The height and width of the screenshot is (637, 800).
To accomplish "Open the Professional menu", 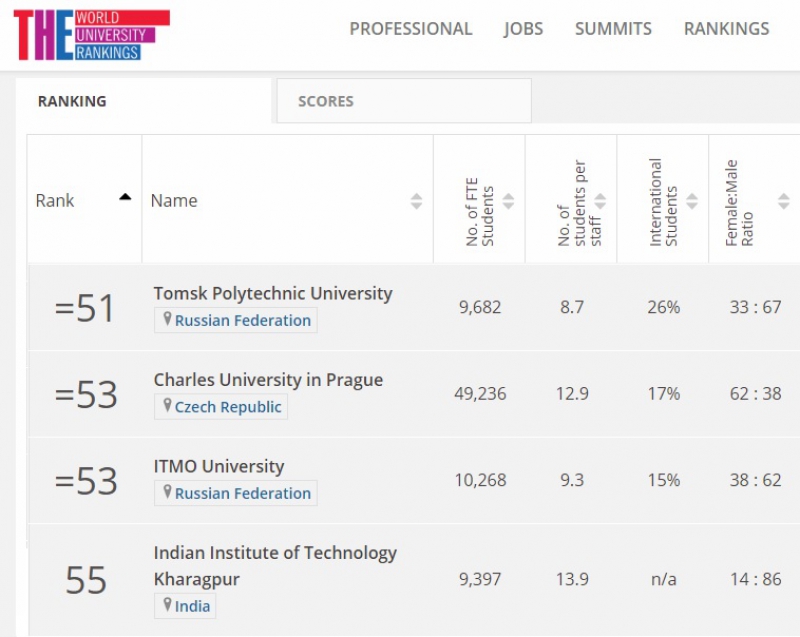I will [410, 29].
